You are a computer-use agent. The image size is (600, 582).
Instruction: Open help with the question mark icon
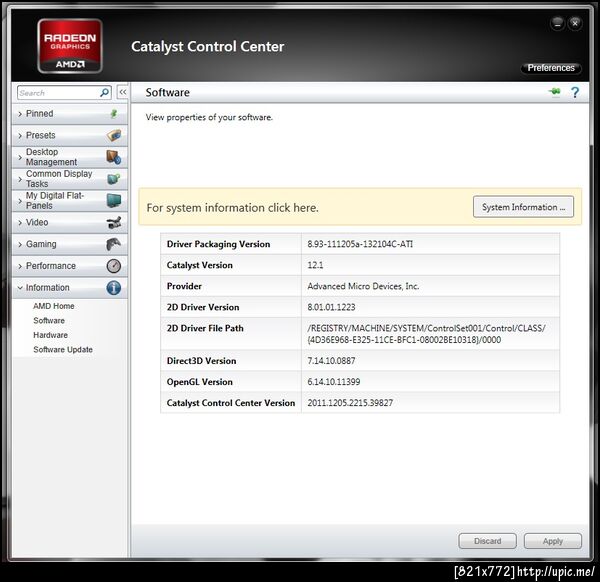(x=575, y=92)
